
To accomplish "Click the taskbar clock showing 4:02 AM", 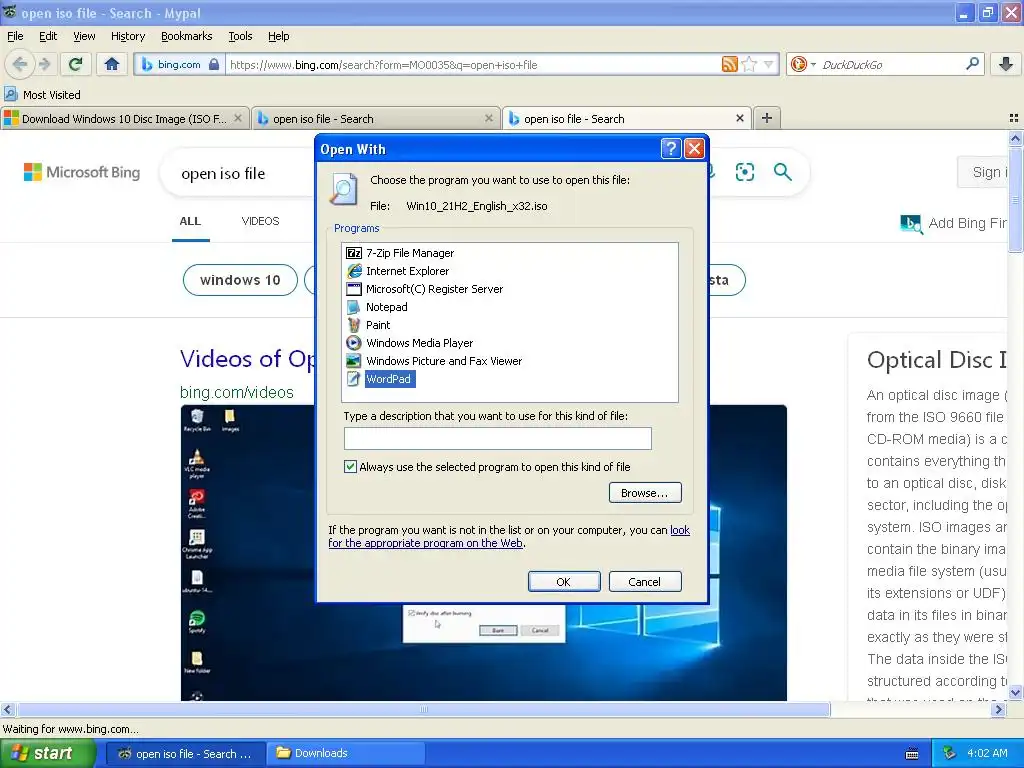I will [x=987, y=753].
